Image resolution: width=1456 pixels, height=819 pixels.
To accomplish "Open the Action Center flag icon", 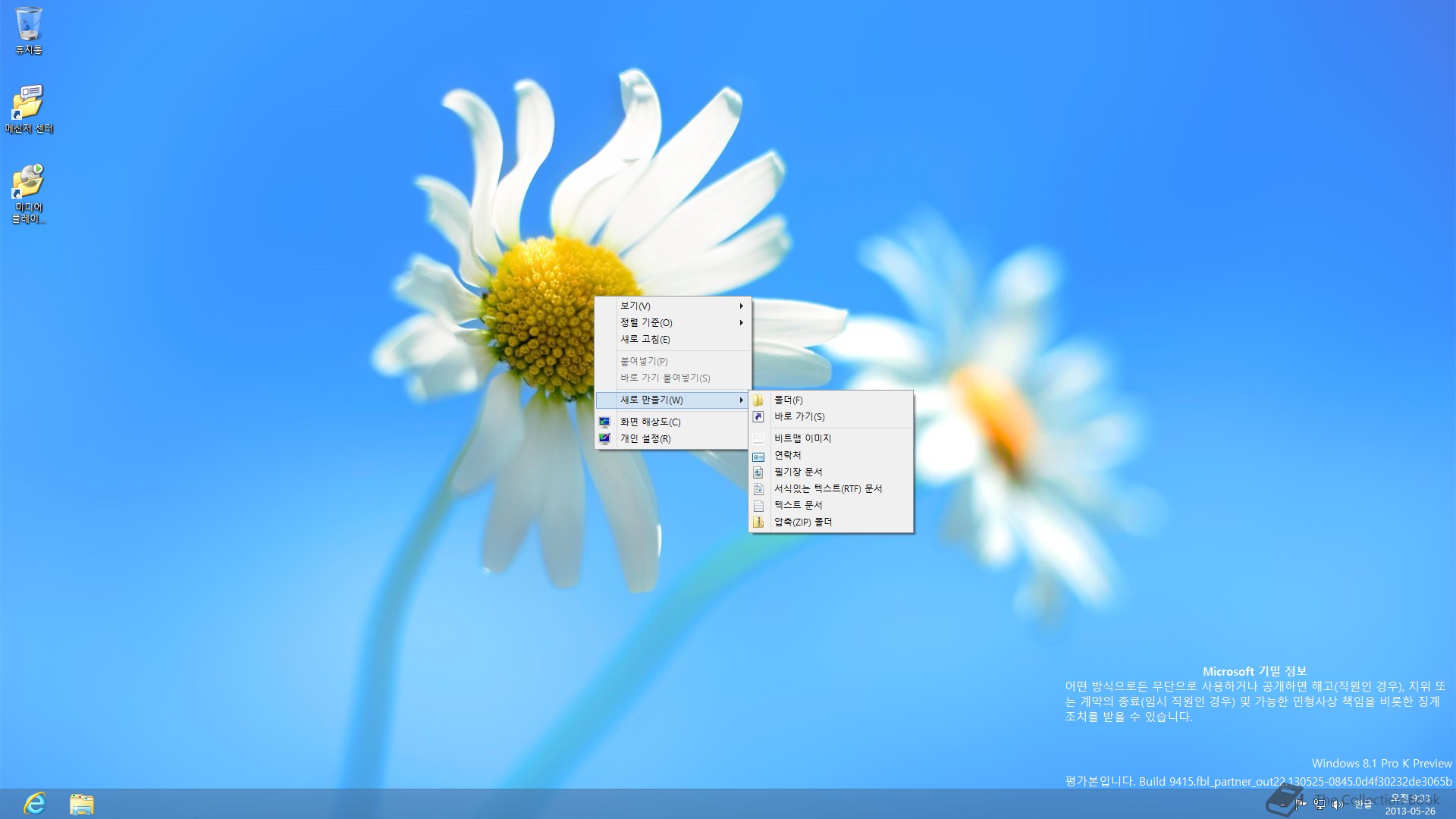I will tap(1301, 804).
